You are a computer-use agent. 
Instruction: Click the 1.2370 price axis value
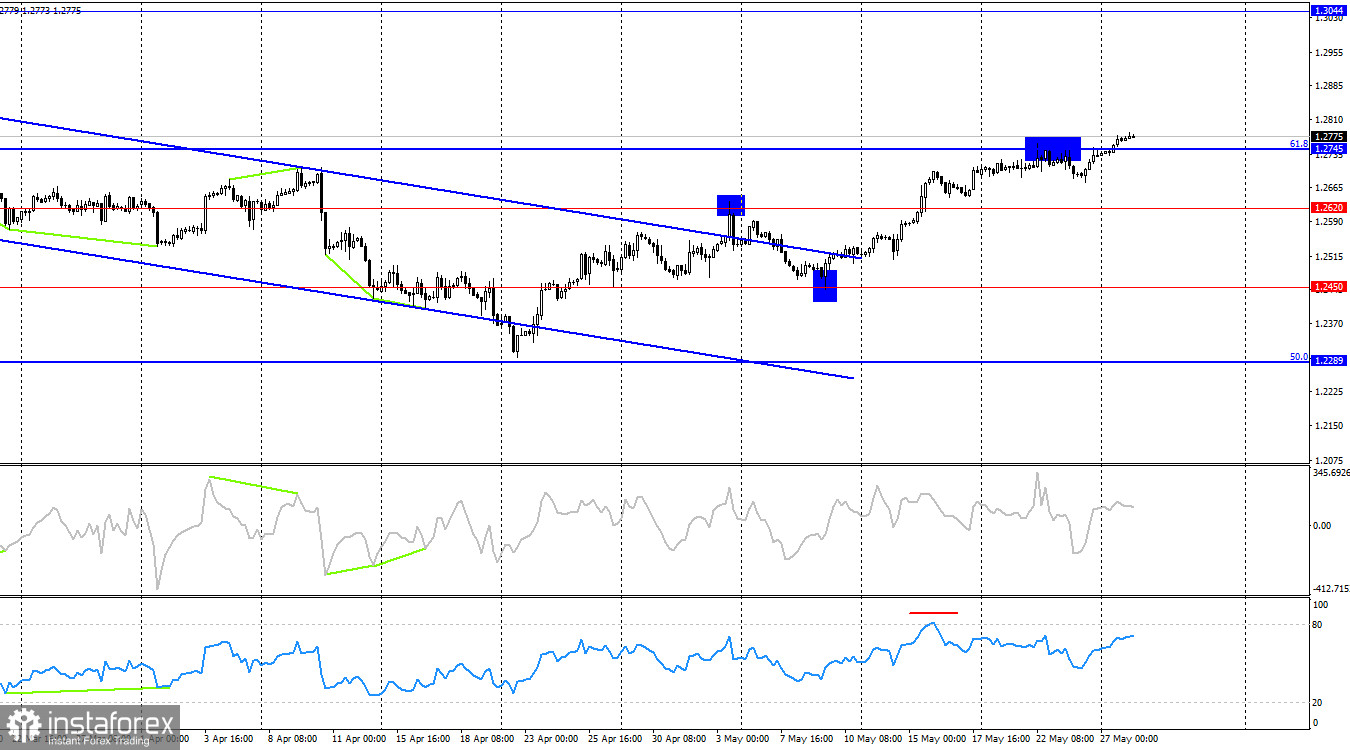tap(1328, 323)
